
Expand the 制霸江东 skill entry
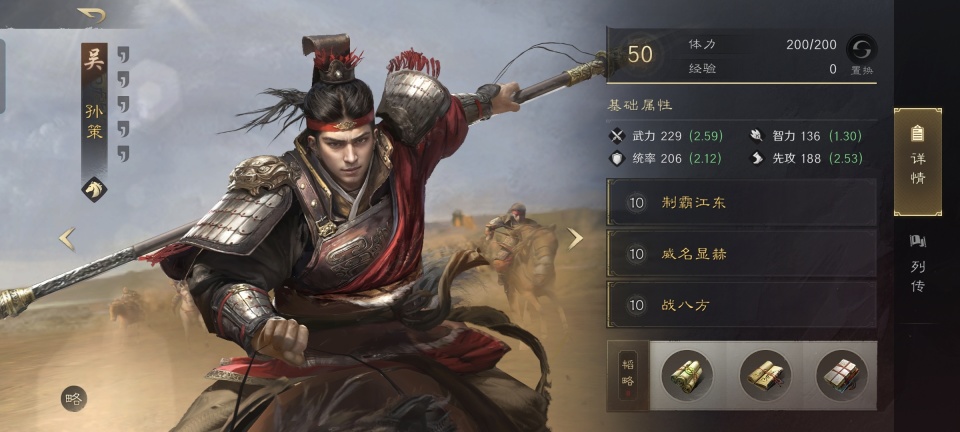point(741,202)
